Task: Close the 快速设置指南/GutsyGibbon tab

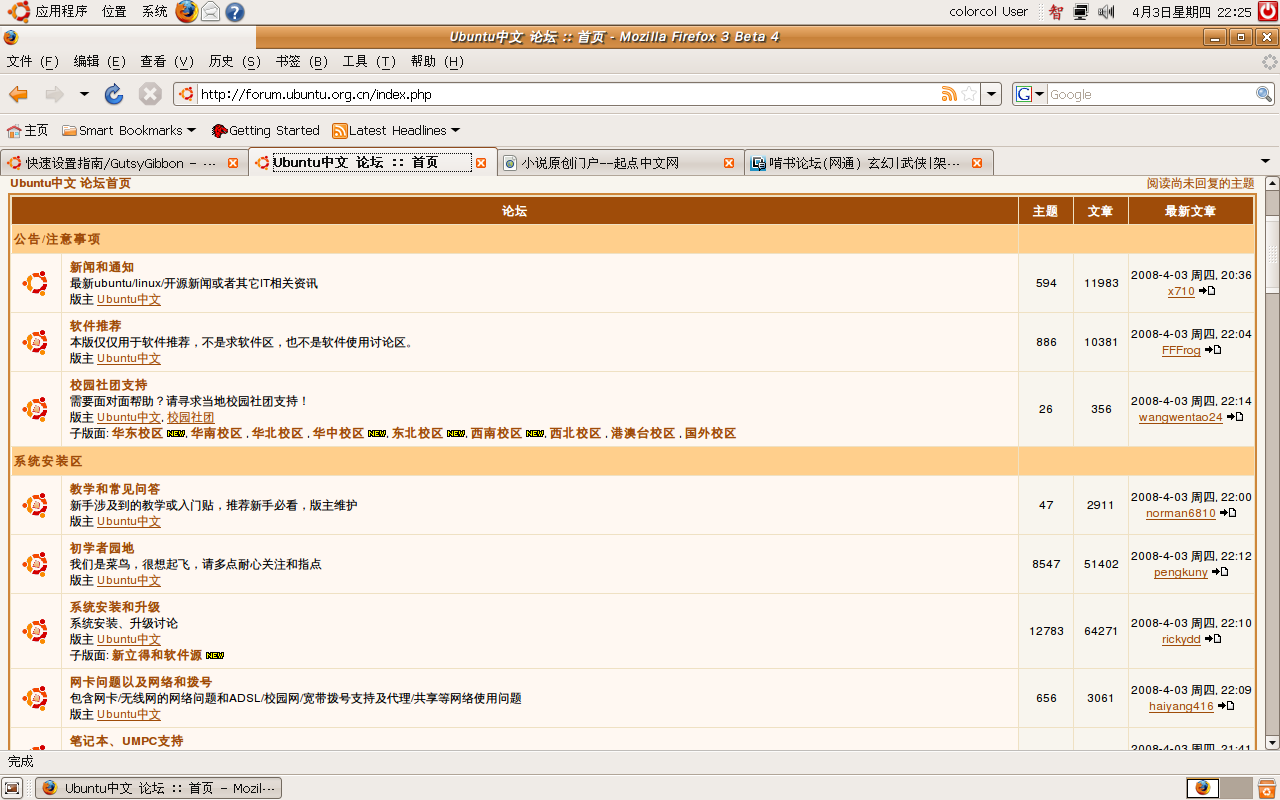Action: coord(233,163)
